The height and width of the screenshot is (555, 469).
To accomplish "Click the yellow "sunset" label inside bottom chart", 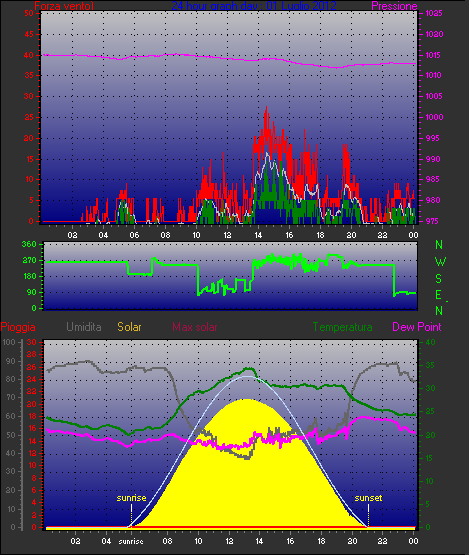I will tap(368, 498).
